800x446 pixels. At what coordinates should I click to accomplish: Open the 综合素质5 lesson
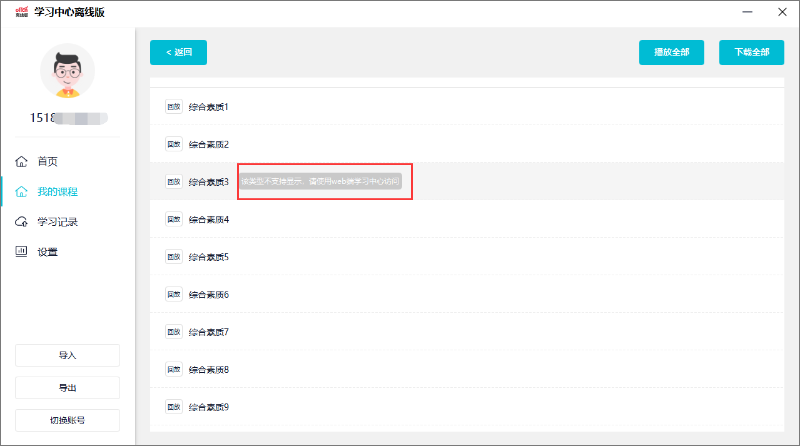click(209, 257)
